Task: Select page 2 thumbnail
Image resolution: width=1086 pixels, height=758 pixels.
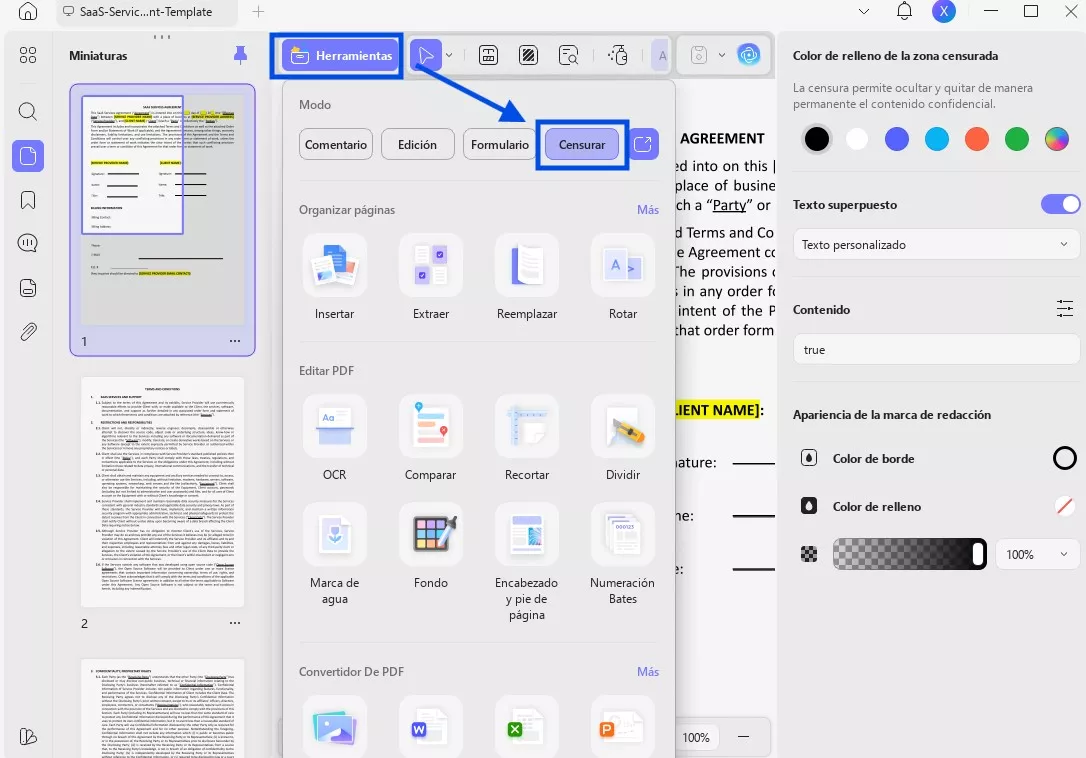Action: 162,492
